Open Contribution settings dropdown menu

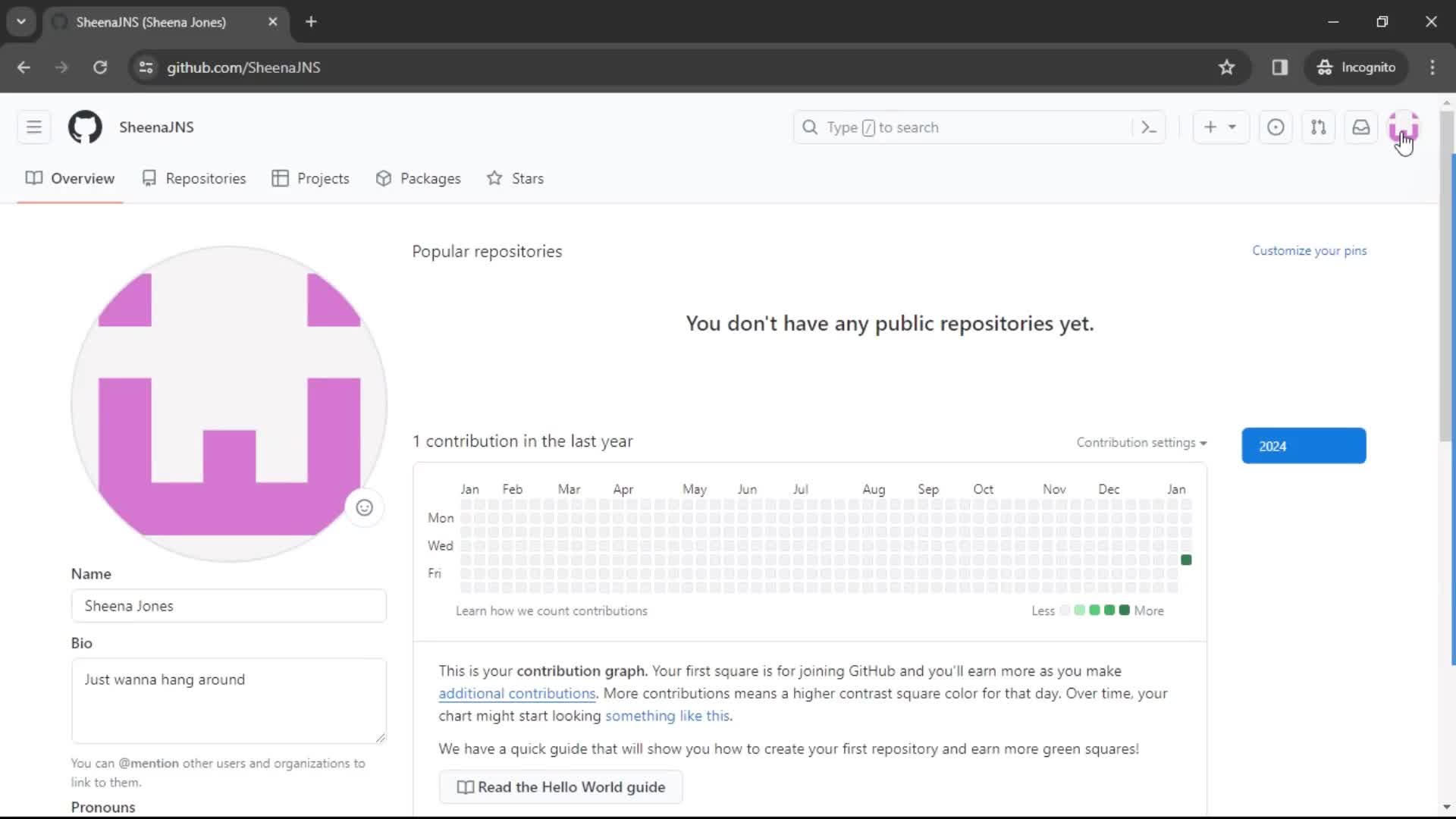1141,442
